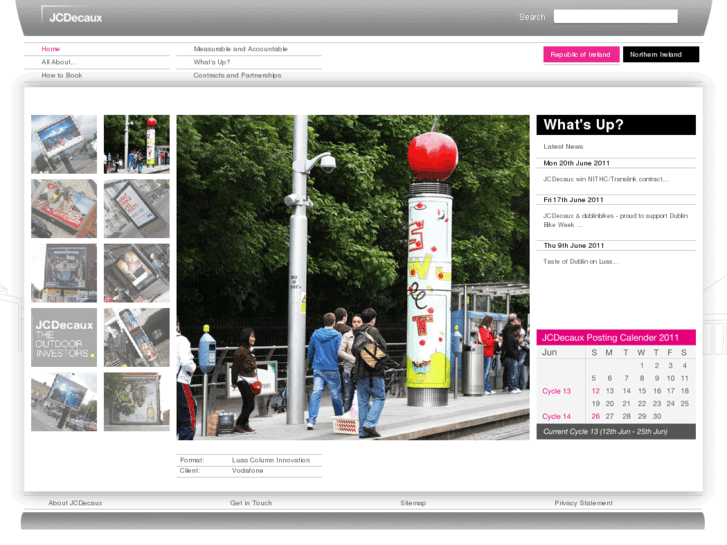Screen dimensions: 727x545
Task: Click Latest News label
Action: pyautogui.click(x=563, y=147)
